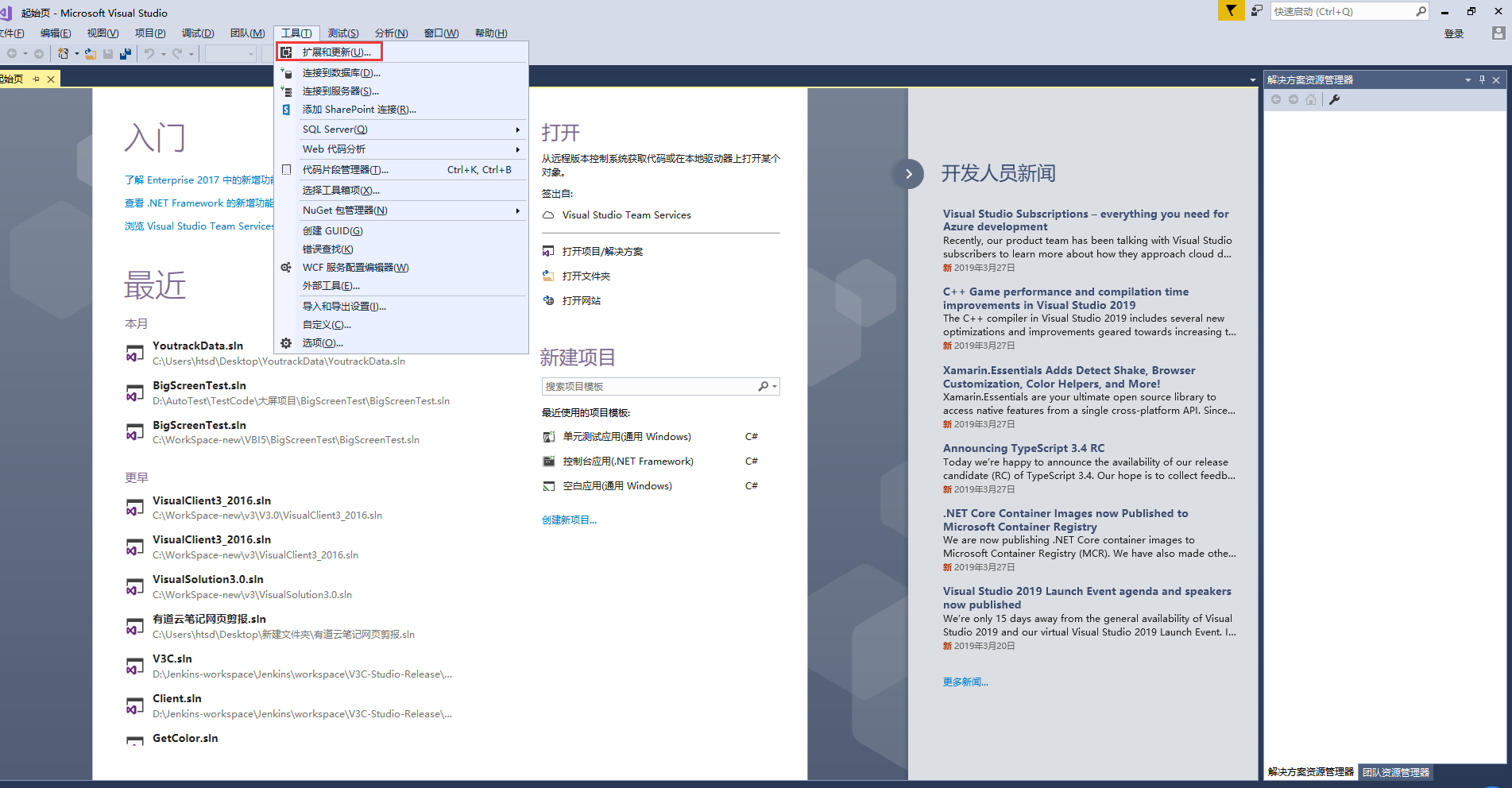Open Visual Studio Team Services checkout link
This screenshot has width=1512, height=788.
tap(627, 215)
